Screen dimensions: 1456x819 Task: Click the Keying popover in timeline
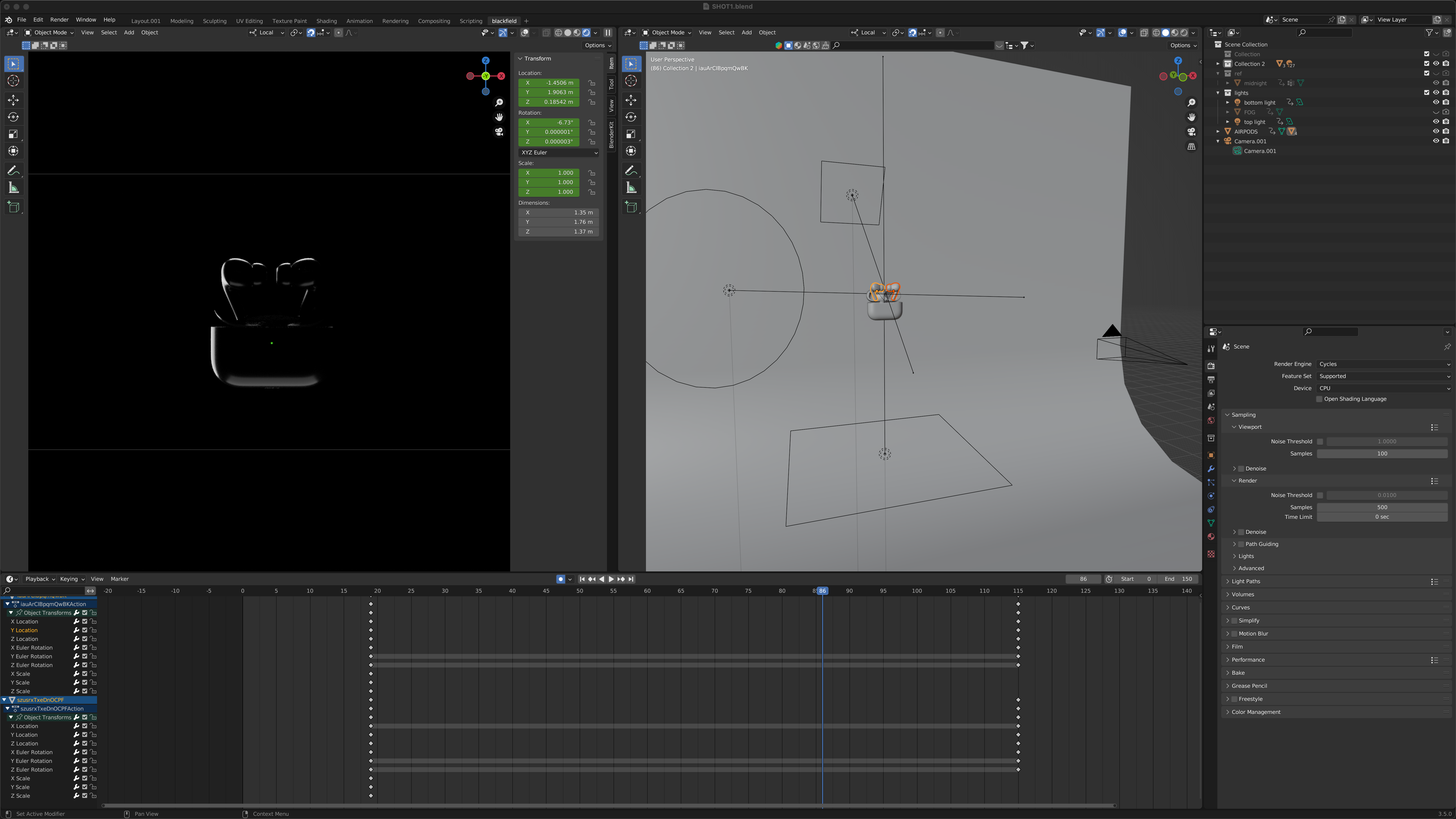72,579
